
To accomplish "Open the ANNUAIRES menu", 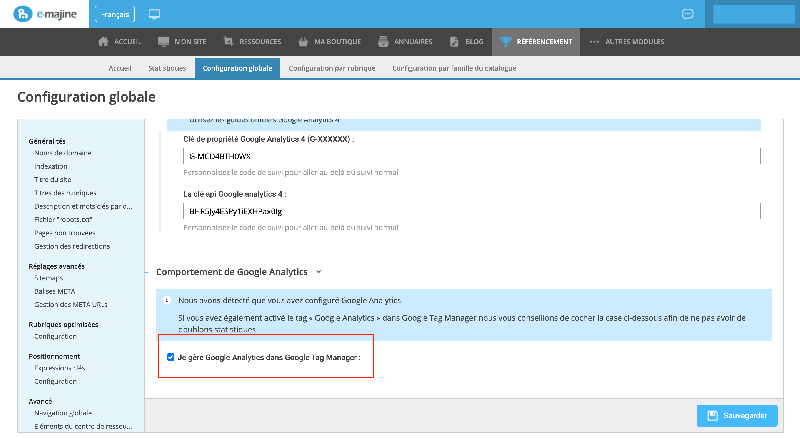I will coord(405,41).
